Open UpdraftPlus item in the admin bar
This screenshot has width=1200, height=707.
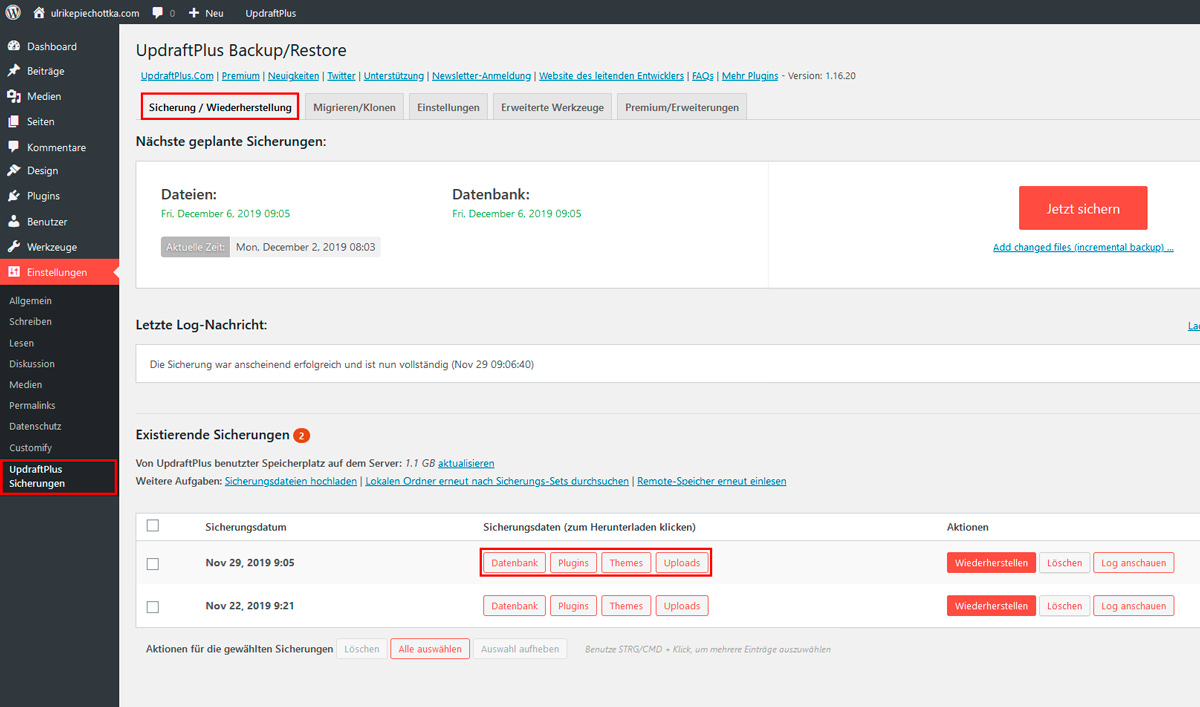(270, 13)
